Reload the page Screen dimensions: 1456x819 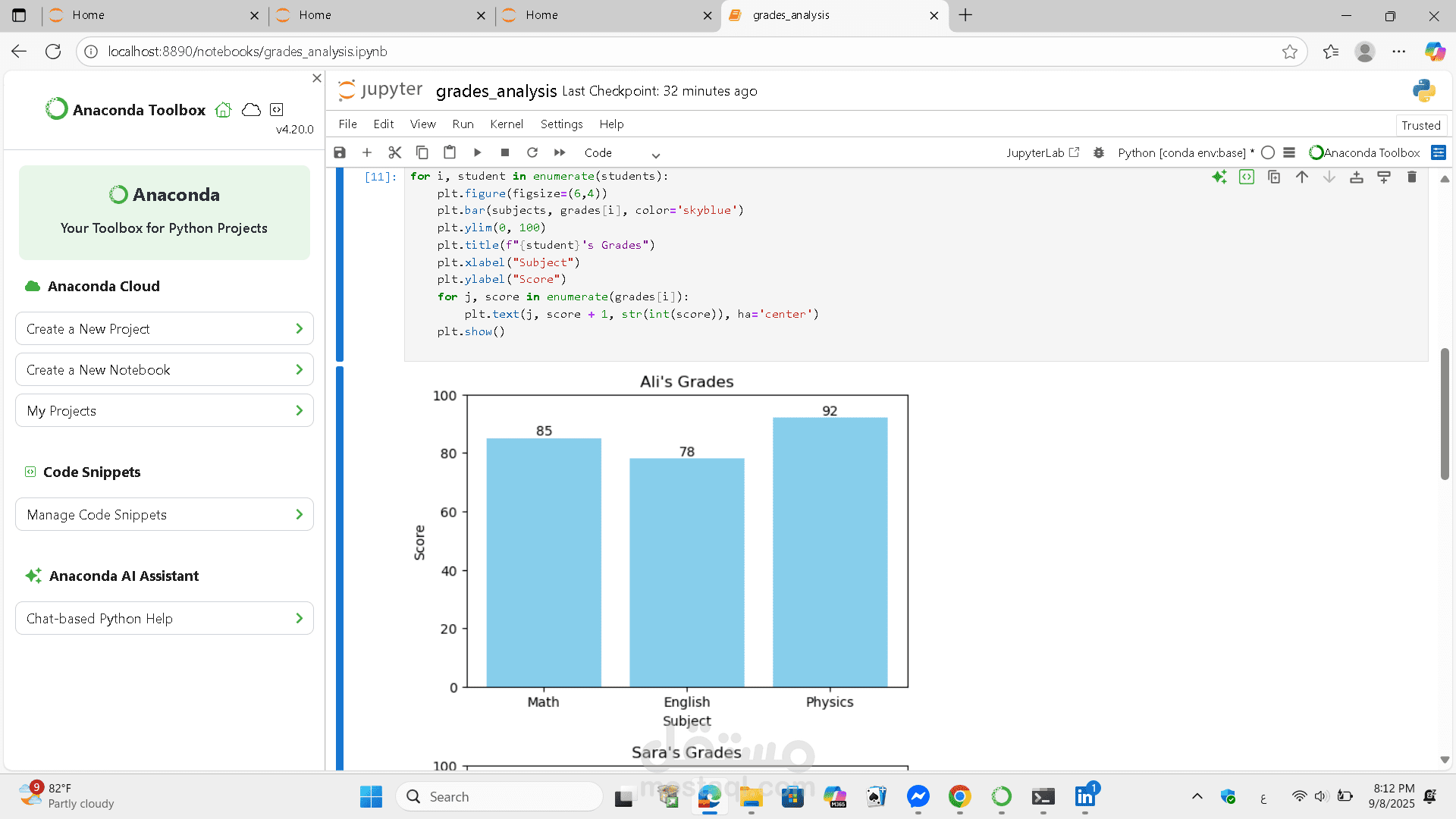click(53, 52)
